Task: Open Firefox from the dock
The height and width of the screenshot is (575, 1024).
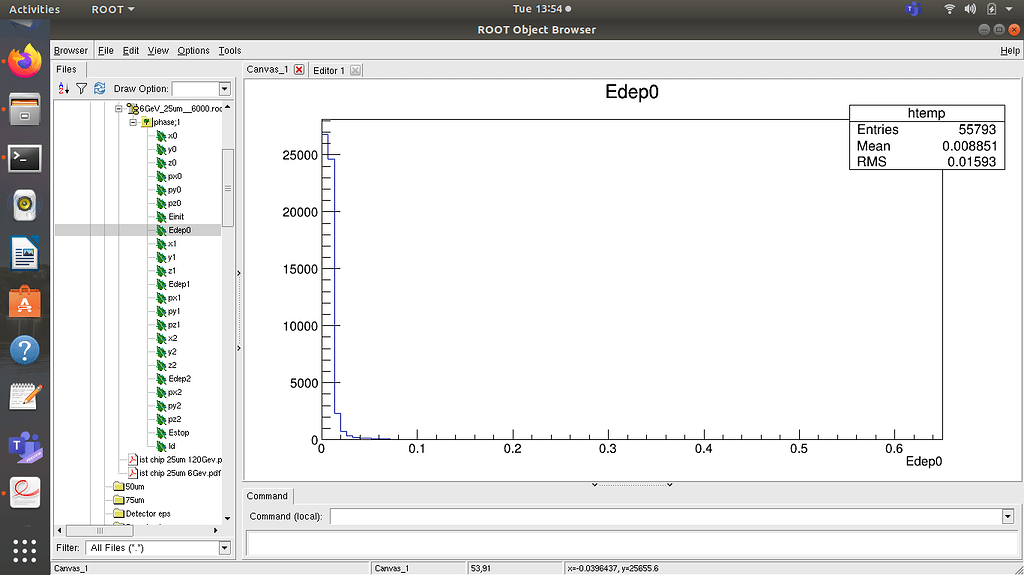Action: tap(25, 60)
